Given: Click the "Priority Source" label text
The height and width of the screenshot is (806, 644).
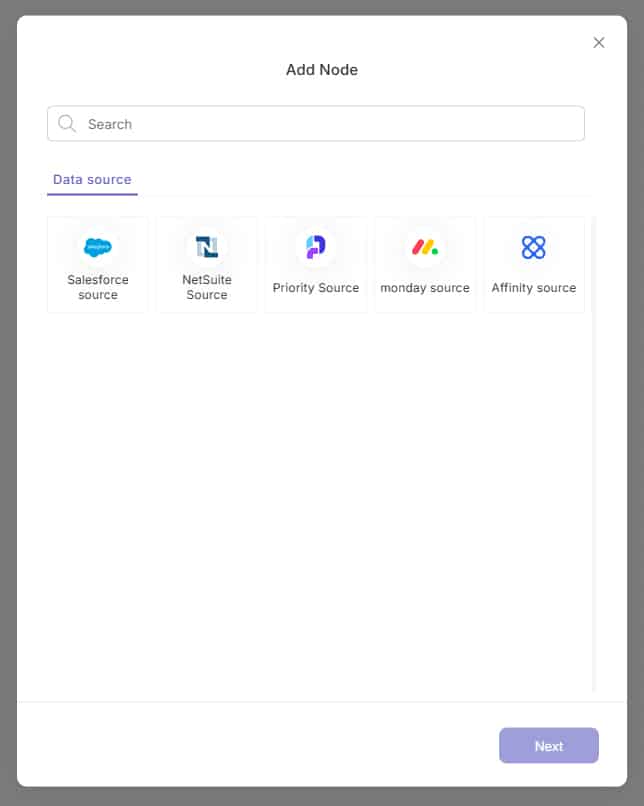Looking at the screenshot, I should [x=316, y=288].
